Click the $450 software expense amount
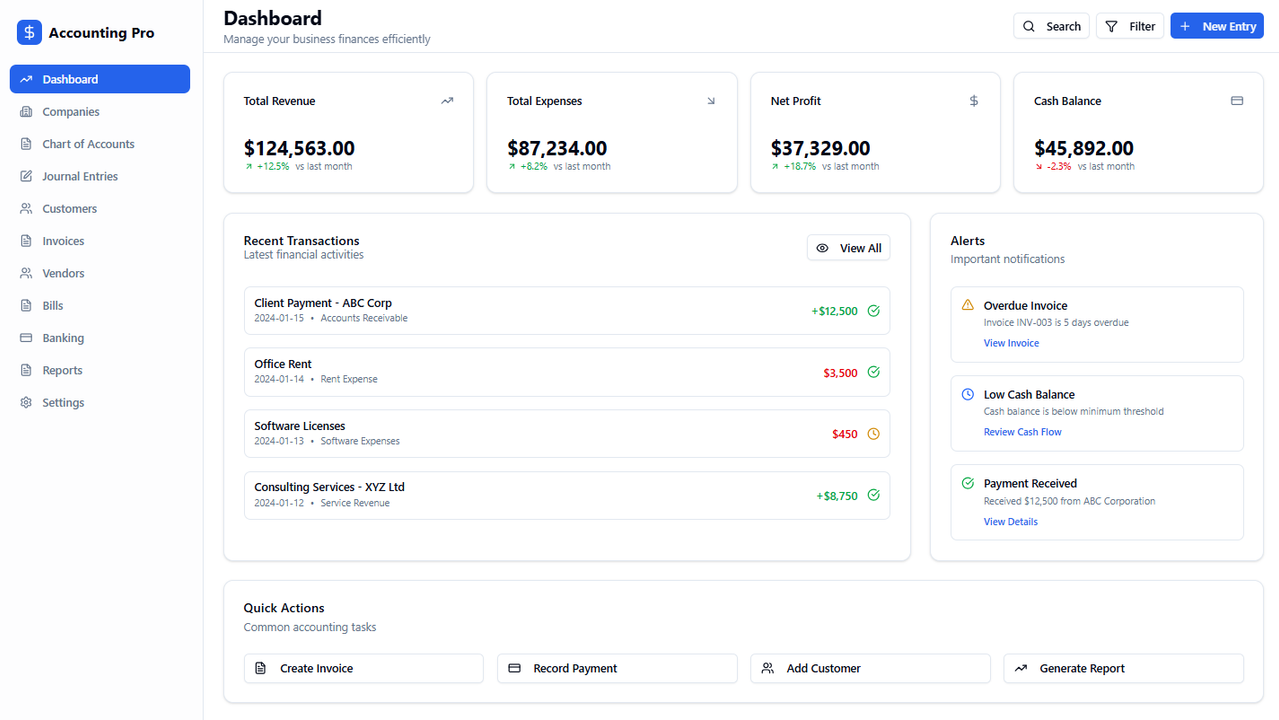 [845, 434]
